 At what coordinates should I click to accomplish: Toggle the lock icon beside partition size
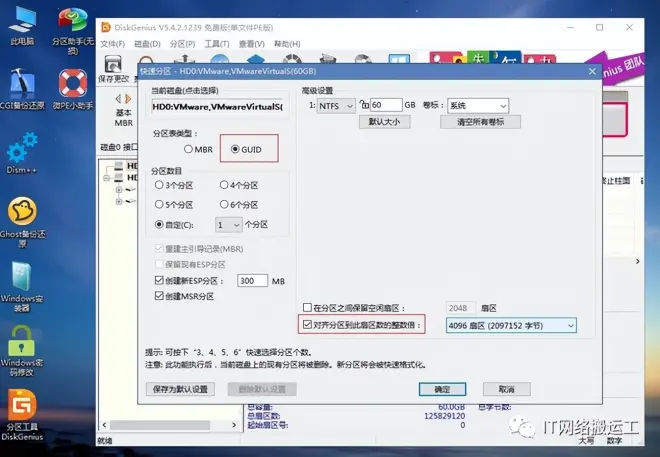click(364, 104)
